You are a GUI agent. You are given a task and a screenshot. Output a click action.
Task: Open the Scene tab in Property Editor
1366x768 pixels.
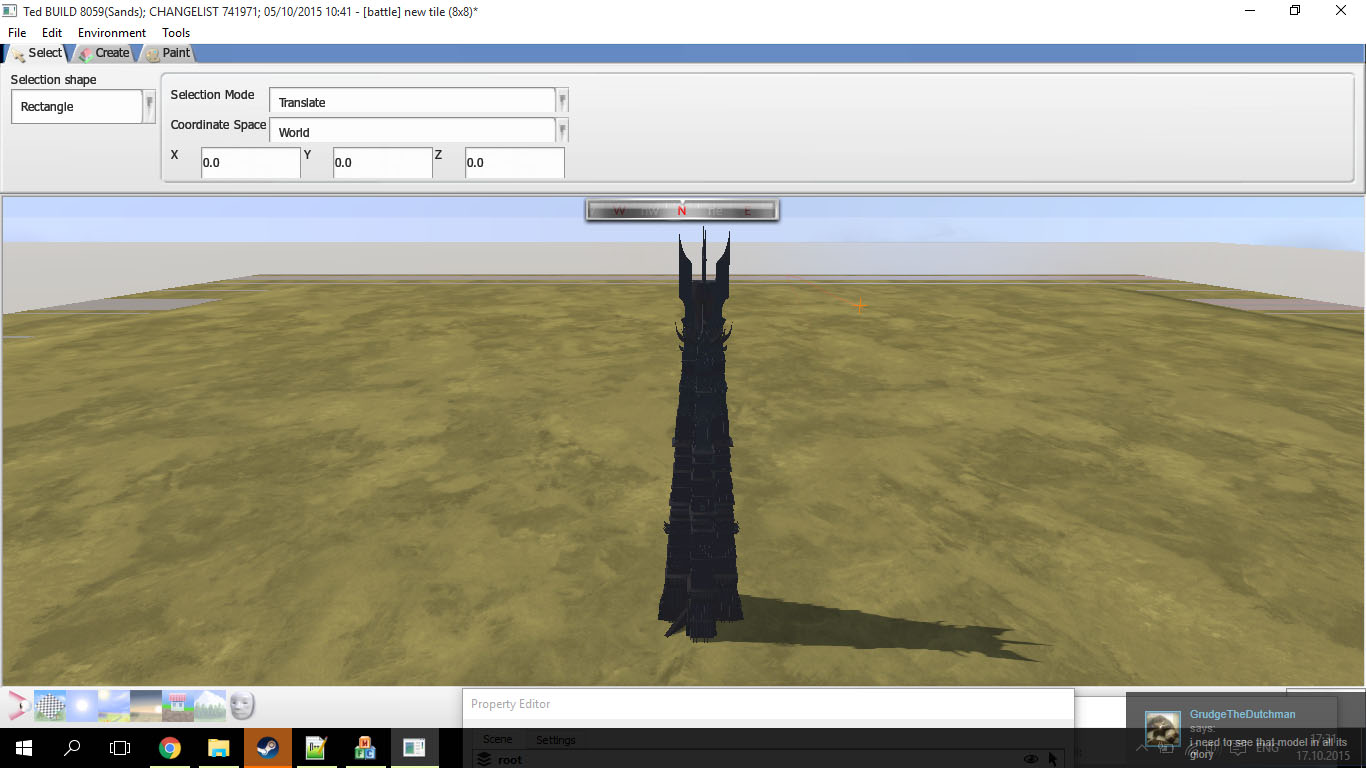tap(497, 740)
